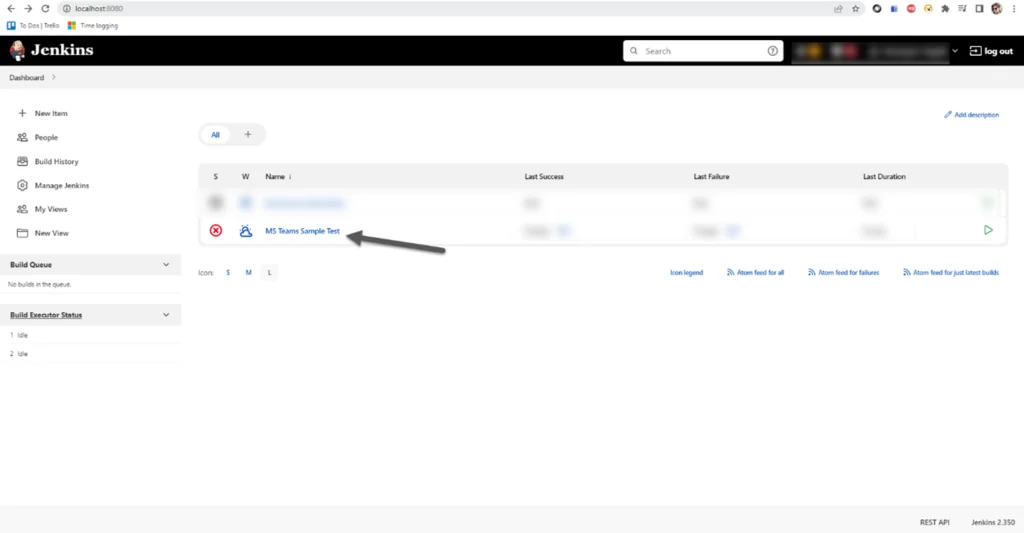Open the Icon legend link

point(686,272)
